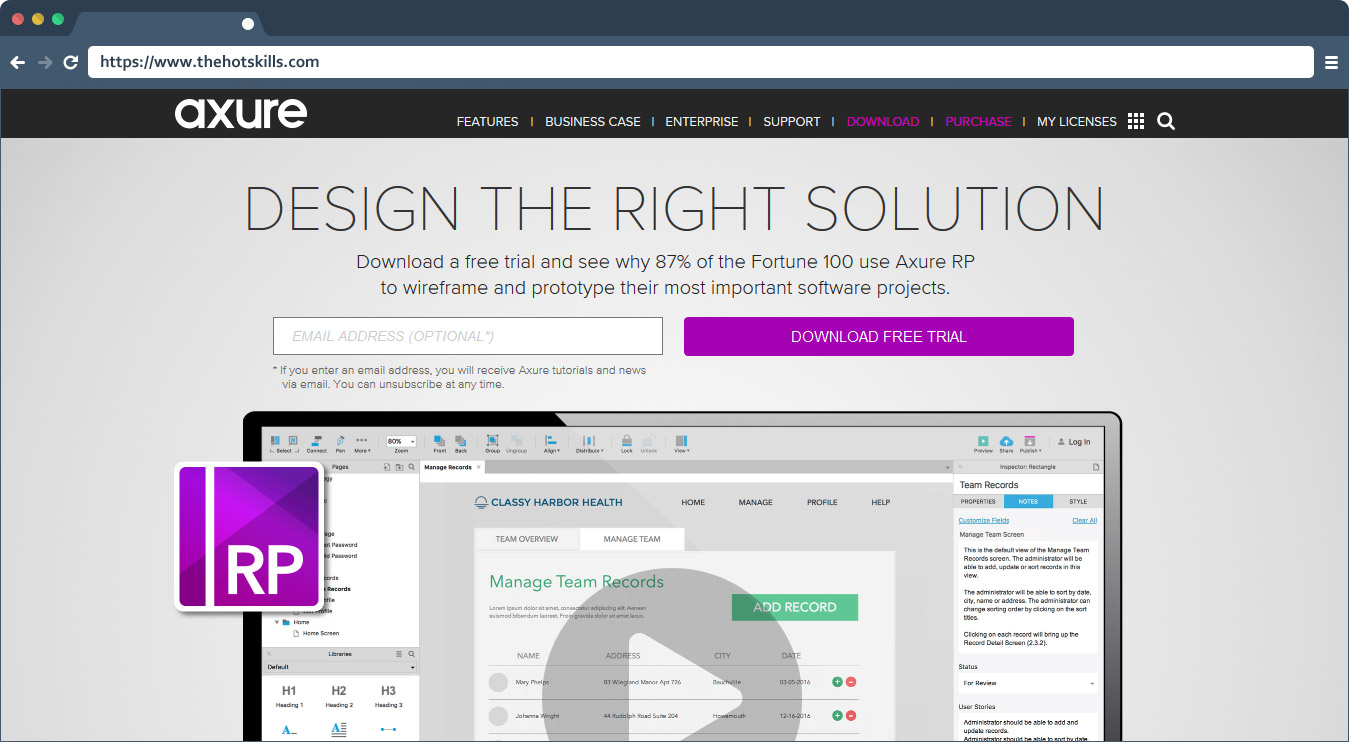
Task: Search pages magnifier icon
Action: pyautogui.click(x=411, y=467)
